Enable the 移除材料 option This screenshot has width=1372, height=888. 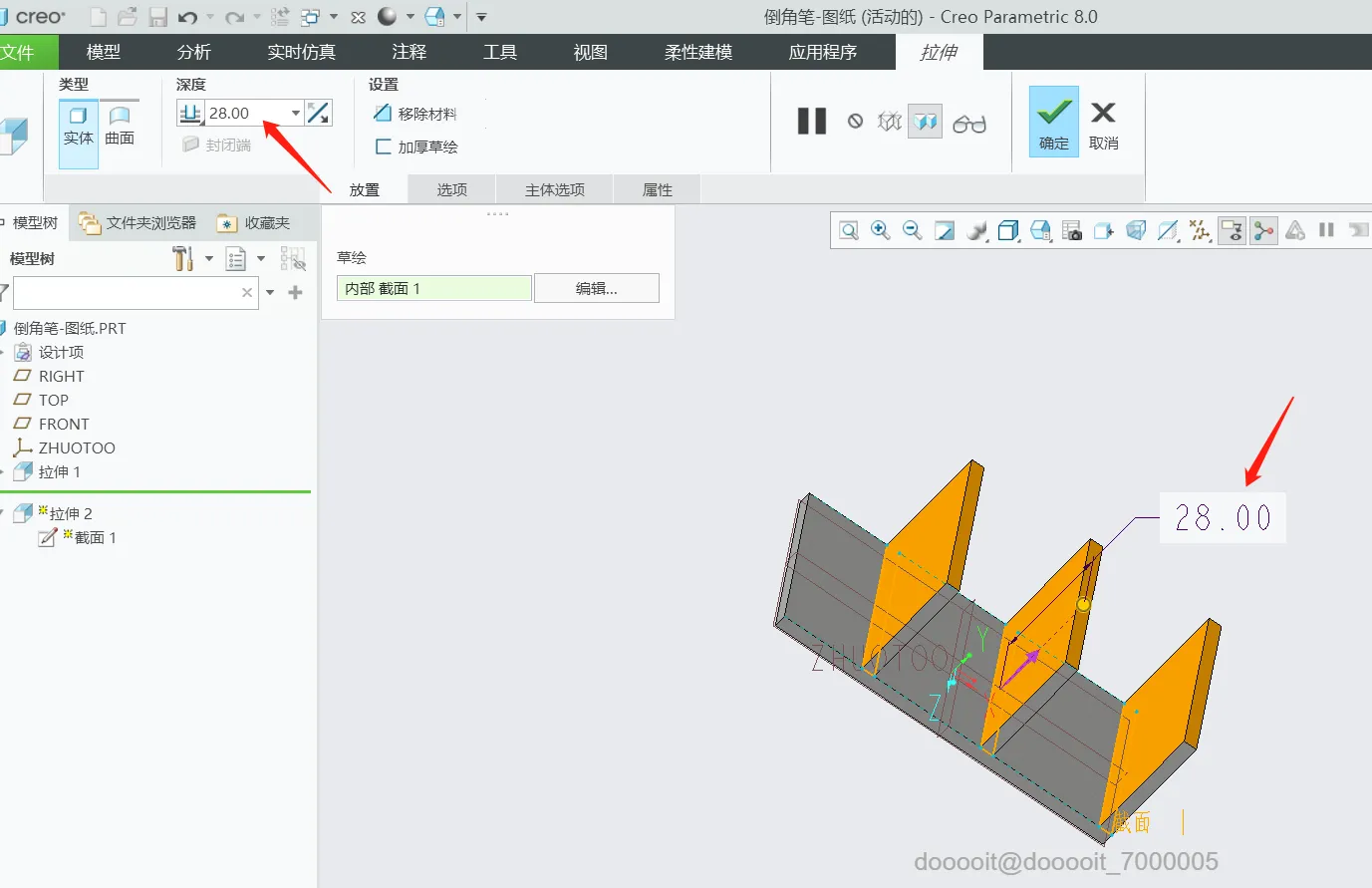(414, 114)
